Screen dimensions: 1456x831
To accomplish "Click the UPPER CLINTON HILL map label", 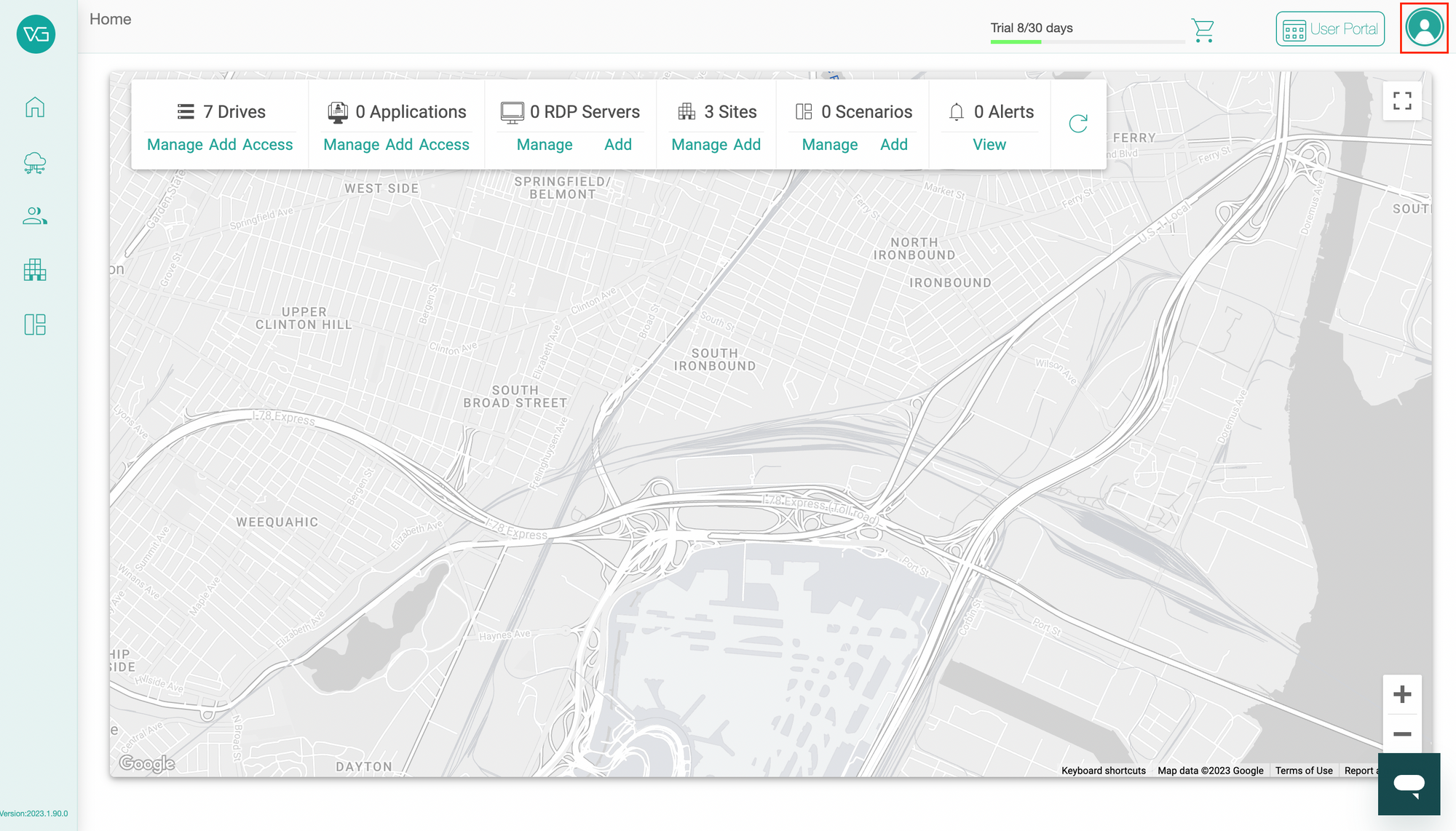I will [304, 319].
